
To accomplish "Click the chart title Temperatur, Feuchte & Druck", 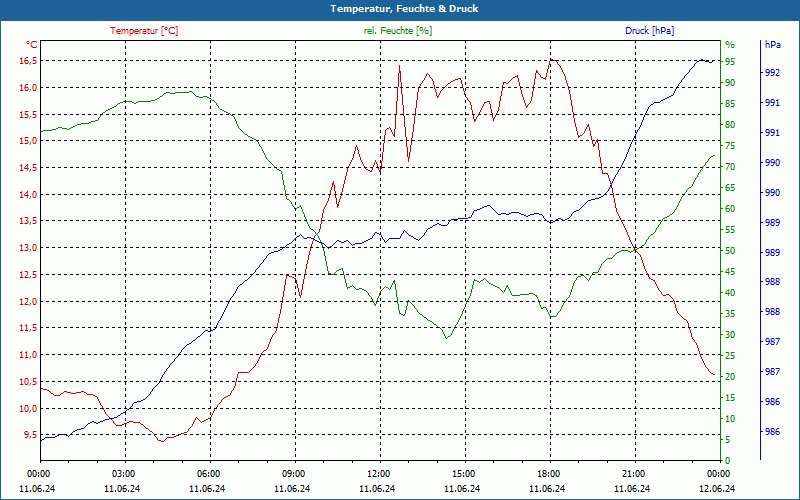I will click(x=404, y=9).
